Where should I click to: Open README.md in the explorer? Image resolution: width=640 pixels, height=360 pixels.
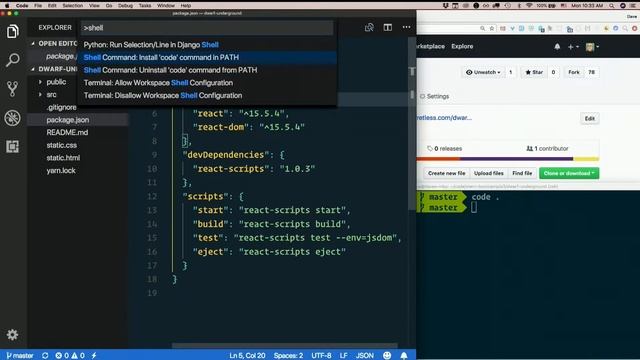(x=67, y=133)
